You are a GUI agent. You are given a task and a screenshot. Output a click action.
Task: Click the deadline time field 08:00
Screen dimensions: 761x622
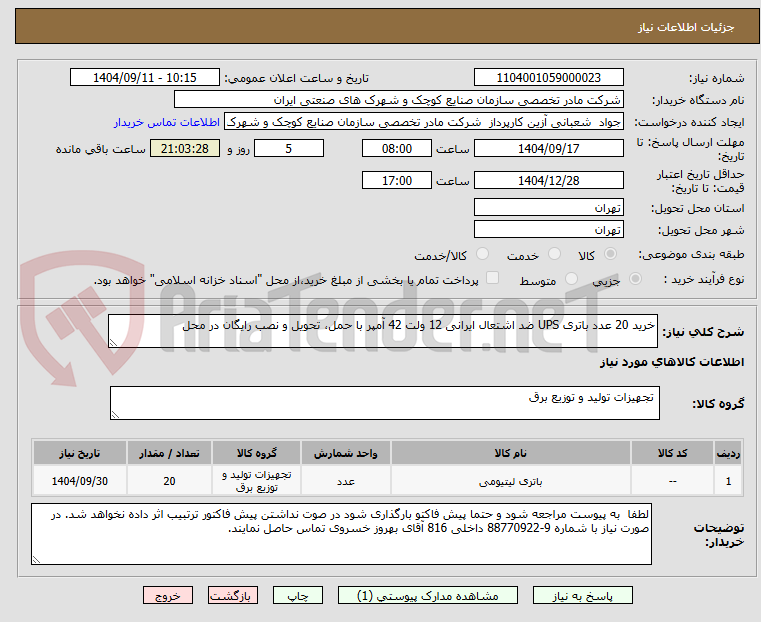point(397,148)
